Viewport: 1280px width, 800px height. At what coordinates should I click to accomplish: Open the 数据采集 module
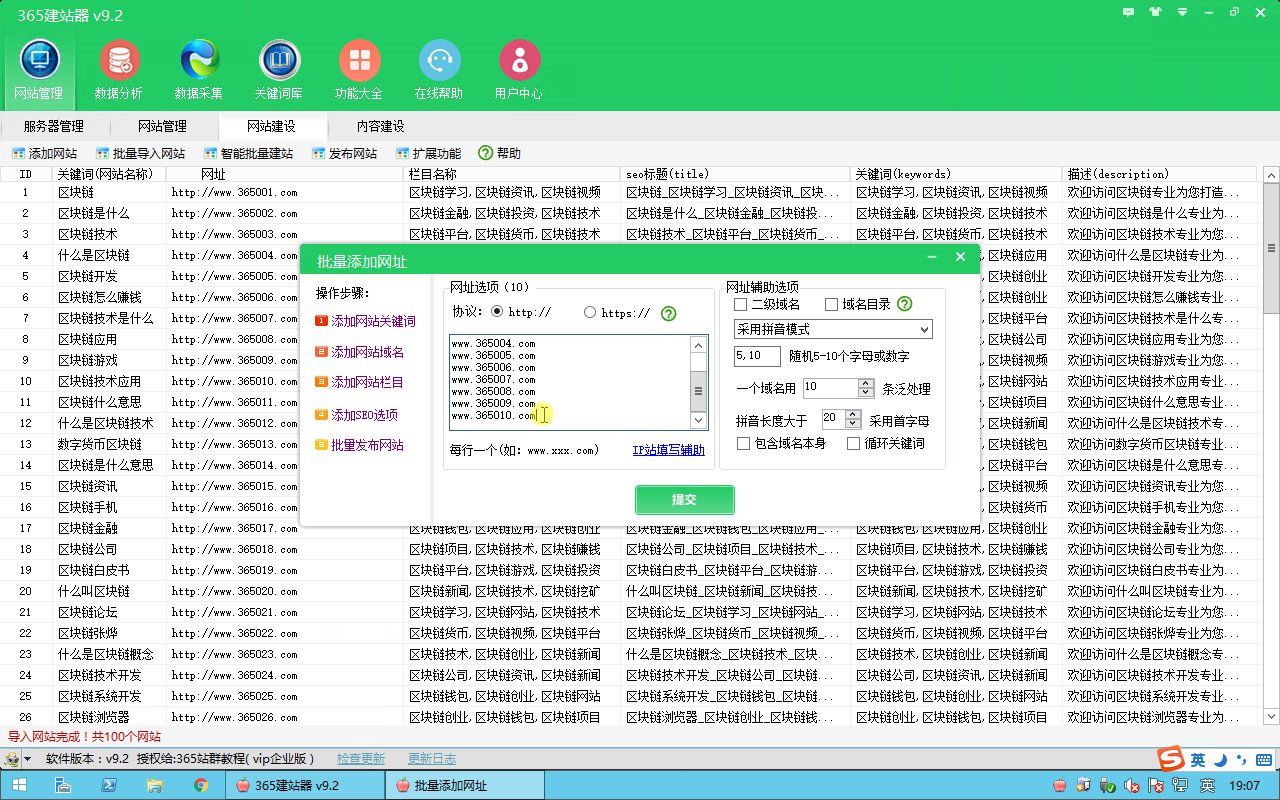pyautogui.click(x=199, y=70)
